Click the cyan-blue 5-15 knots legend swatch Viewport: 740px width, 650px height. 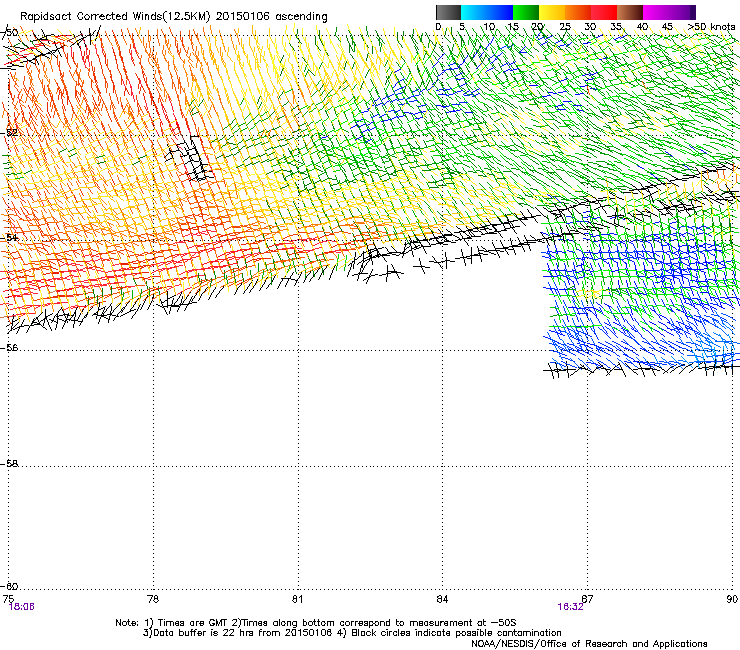tap(487, 12)
